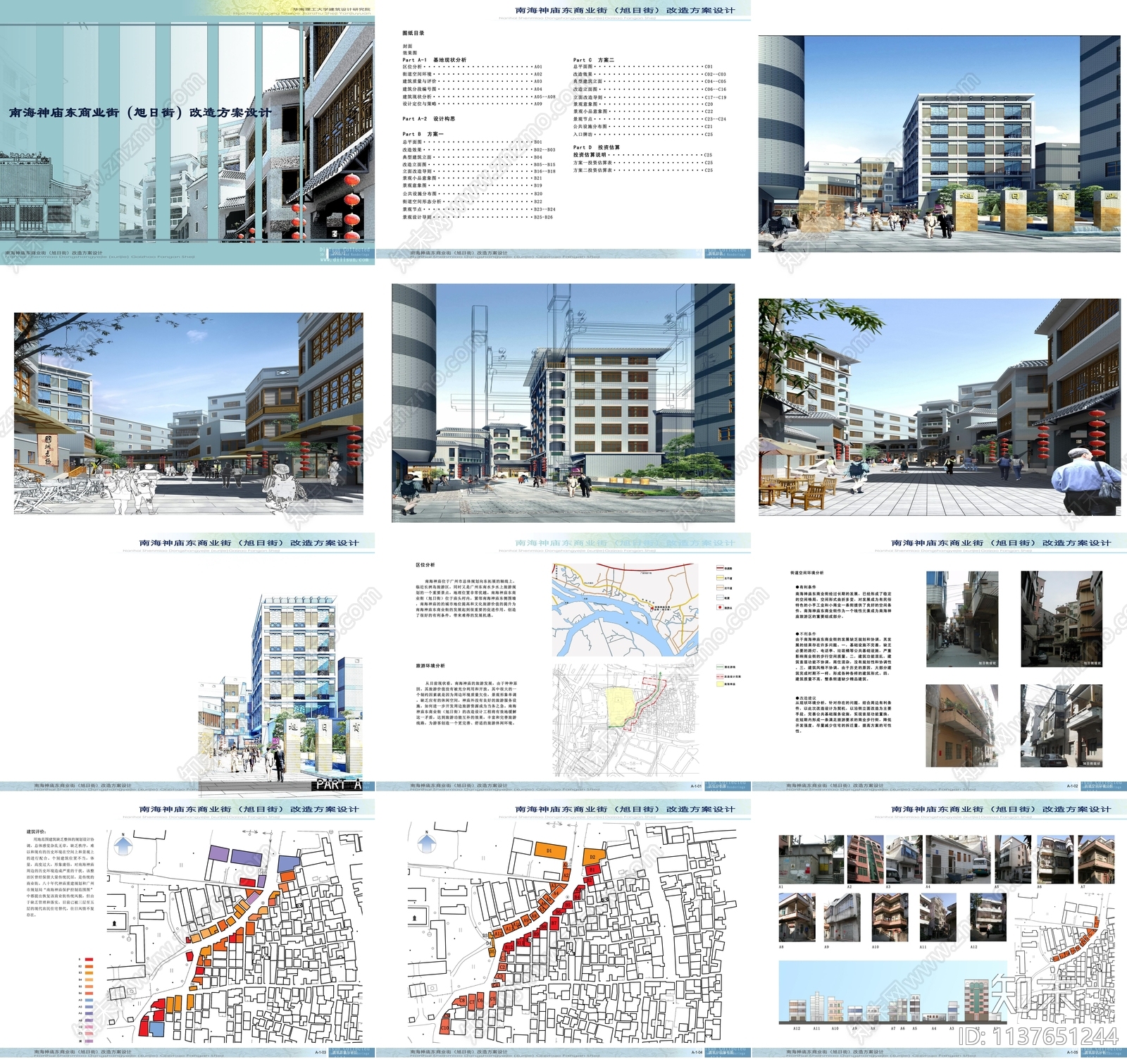The height and width of the screenshot is (1064, 1127).
Task: Click the 建筑质量与评价 A03 contents entry
Action: tap(472, 82)
